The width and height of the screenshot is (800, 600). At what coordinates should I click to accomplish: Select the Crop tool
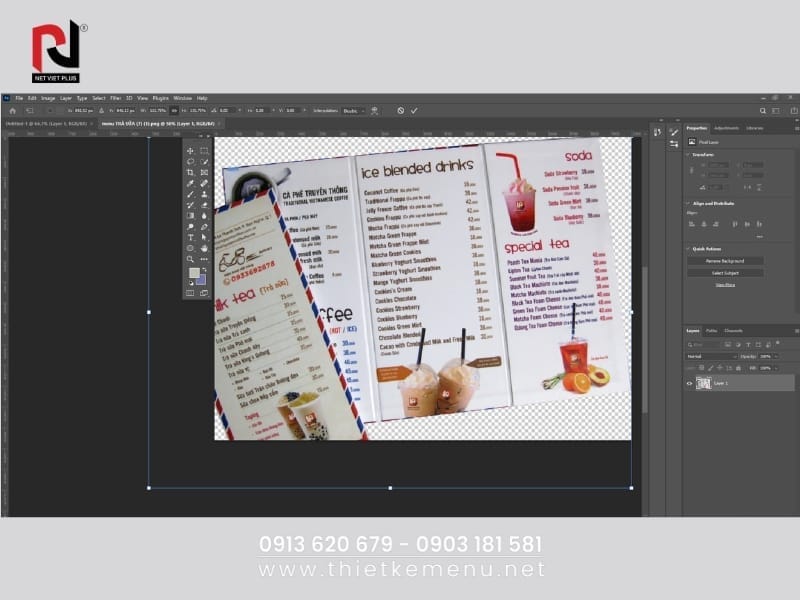point(189,171)
